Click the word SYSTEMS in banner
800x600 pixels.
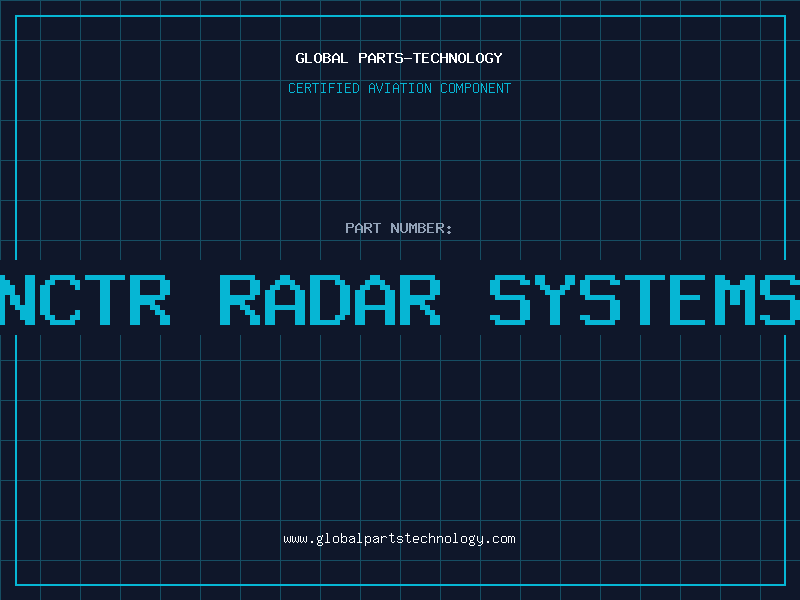[x=645, y=299]
